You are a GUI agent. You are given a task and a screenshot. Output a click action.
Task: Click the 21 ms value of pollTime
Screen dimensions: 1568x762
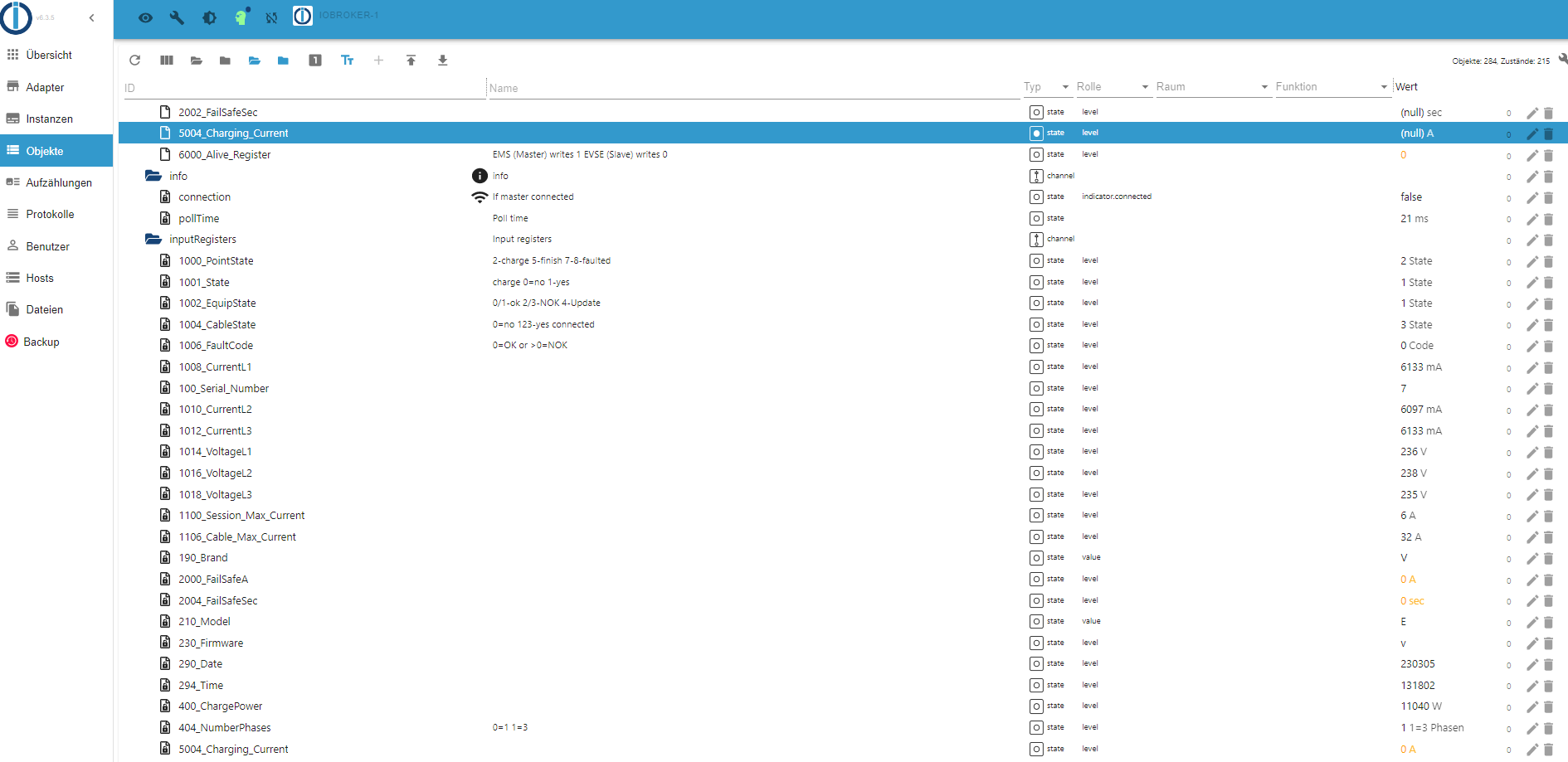pos(1415,218)
